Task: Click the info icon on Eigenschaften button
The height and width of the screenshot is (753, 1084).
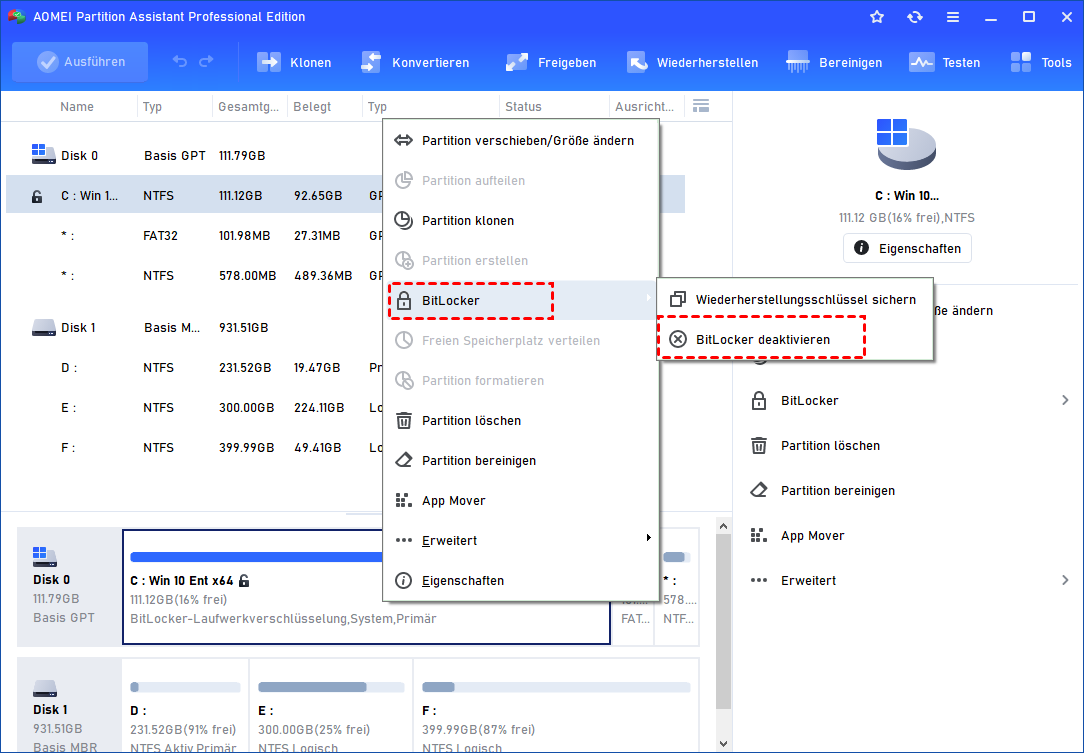Action: 861,248
